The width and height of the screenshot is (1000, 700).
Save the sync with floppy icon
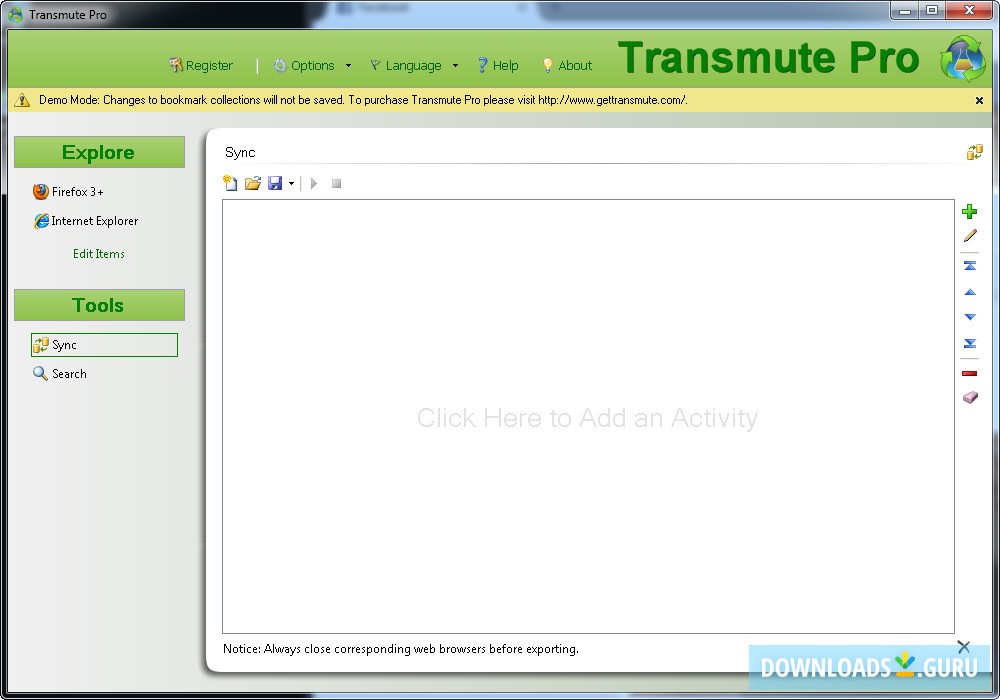click(x=275, y=184)
